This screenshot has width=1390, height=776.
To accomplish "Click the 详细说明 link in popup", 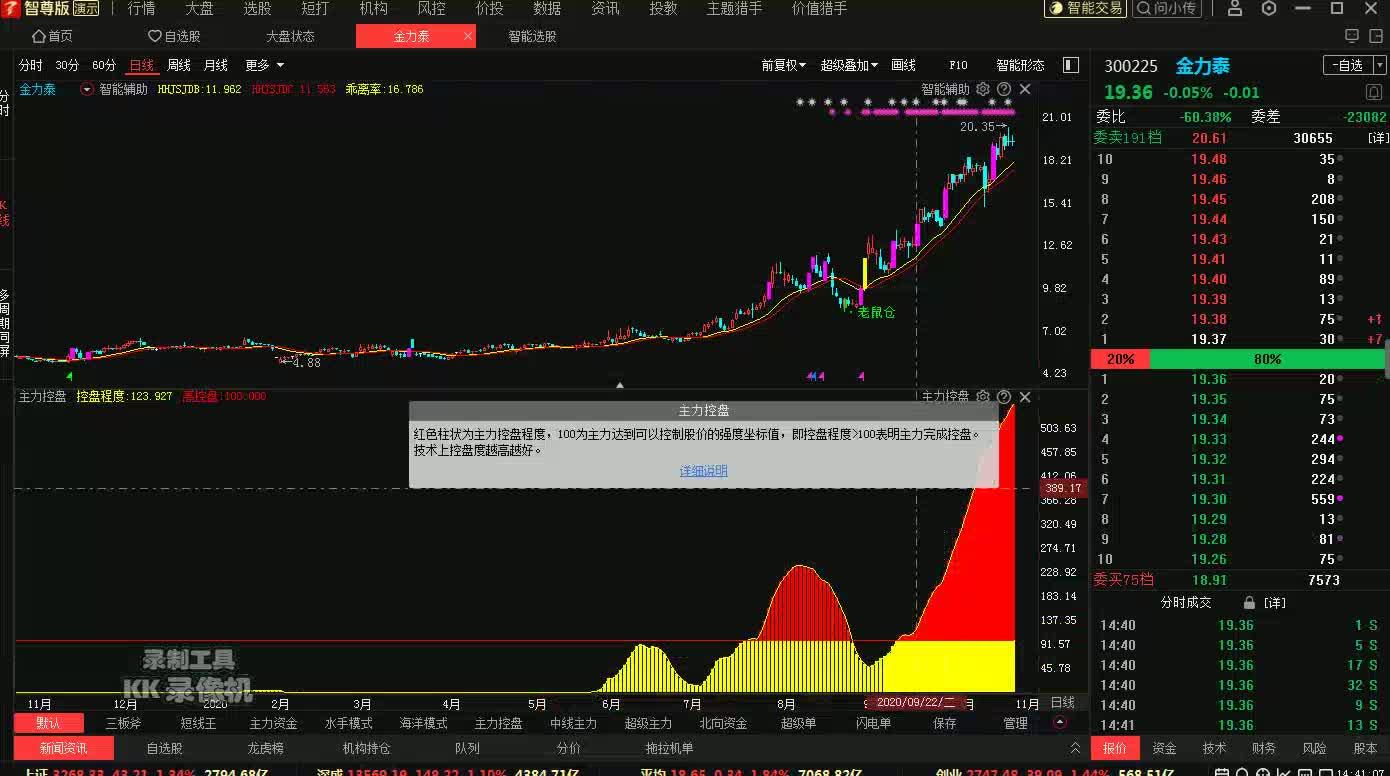I will click(704, 471).
